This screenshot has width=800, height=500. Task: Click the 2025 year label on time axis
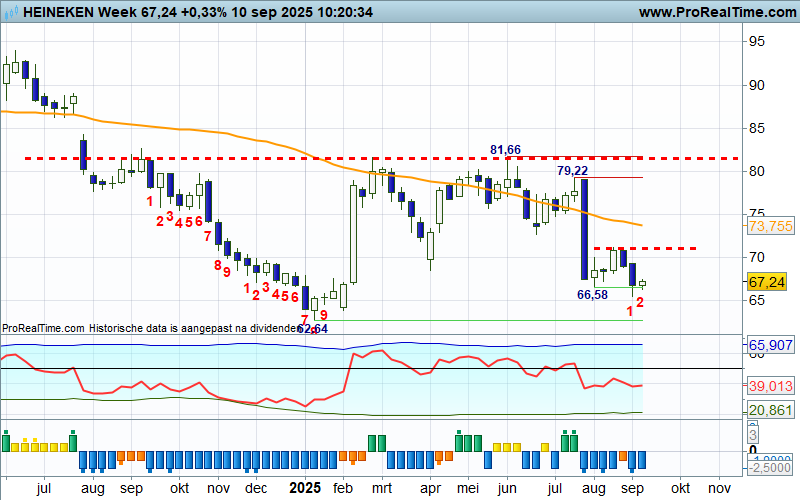click(x=306, y=488)
